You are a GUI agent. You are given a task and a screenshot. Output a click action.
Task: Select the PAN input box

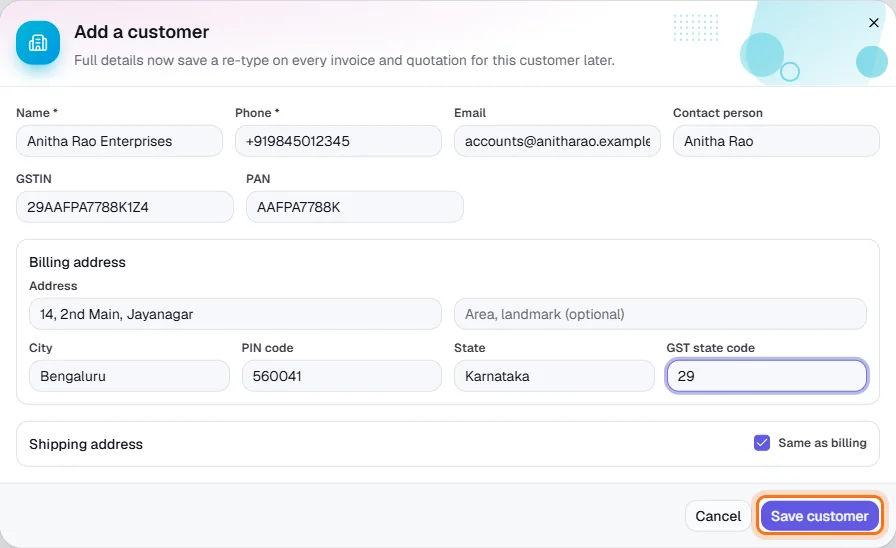coord(355,207)
